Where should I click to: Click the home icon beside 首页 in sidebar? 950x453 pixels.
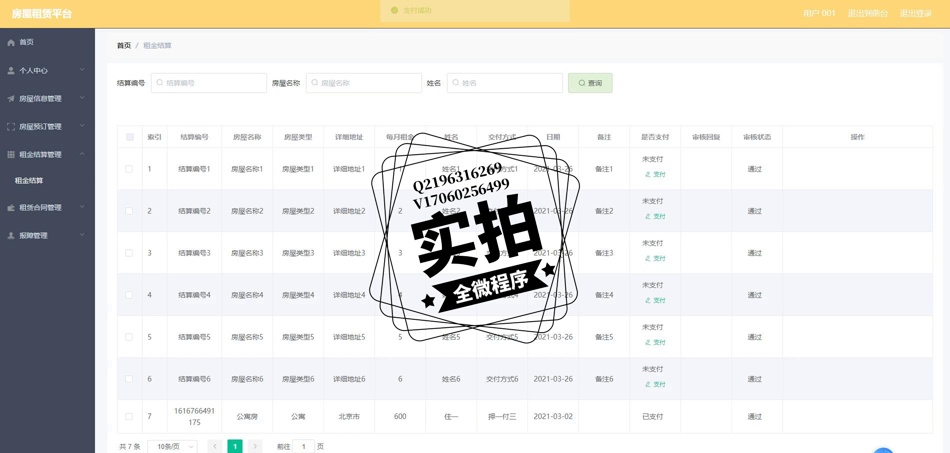tap(11, 43)
